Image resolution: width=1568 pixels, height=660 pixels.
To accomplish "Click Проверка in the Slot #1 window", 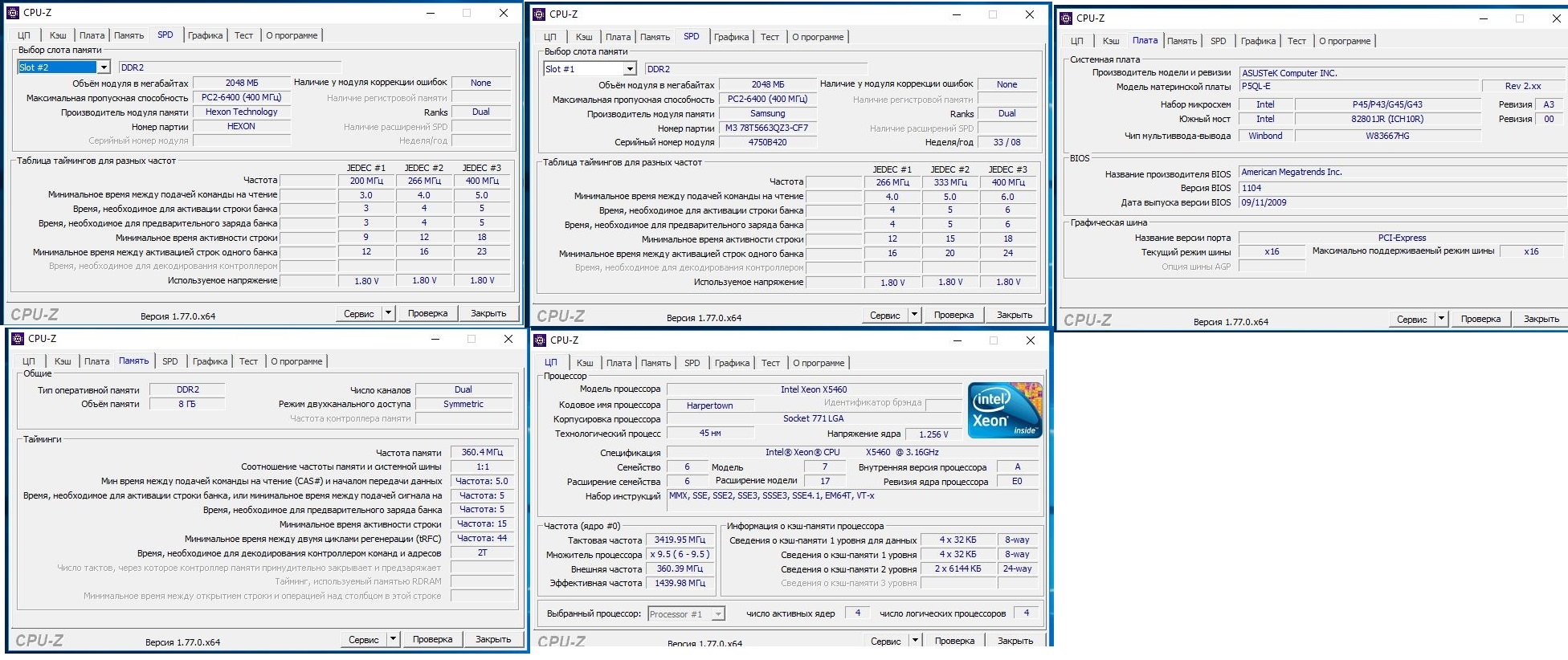I will (x=954, y=315).
